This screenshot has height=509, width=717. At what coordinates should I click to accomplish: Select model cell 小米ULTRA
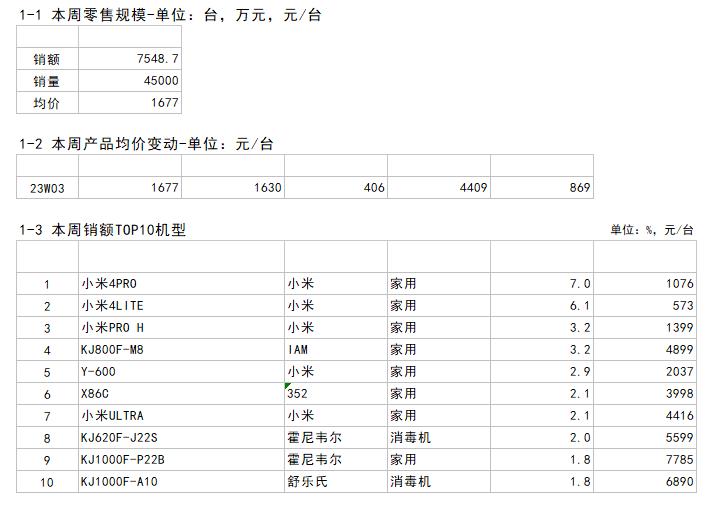tap(181, 415)
